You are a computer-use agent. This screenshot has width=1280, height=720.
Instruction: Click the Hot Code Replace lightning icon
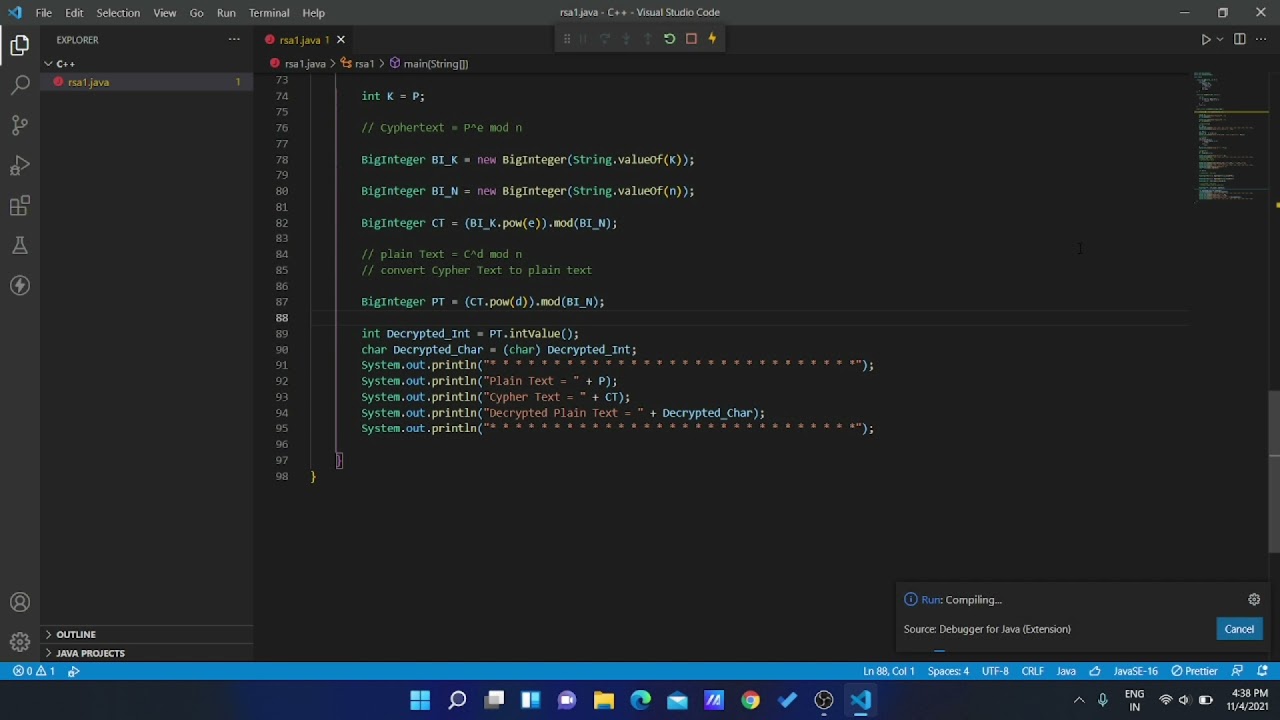(x=712, y=39)
